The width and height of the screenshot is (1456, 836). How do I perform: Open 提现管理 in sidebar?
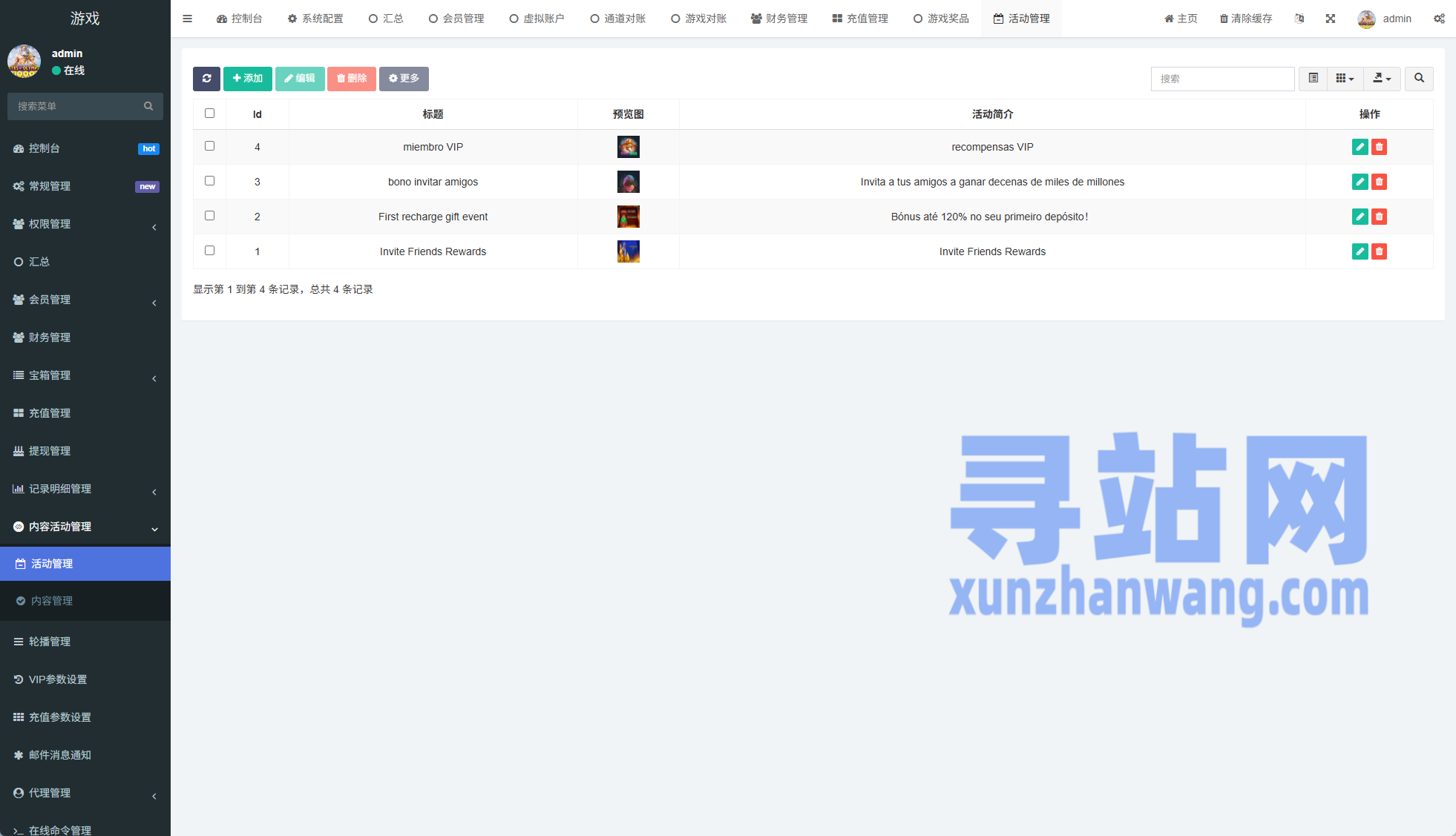point(85,451)
